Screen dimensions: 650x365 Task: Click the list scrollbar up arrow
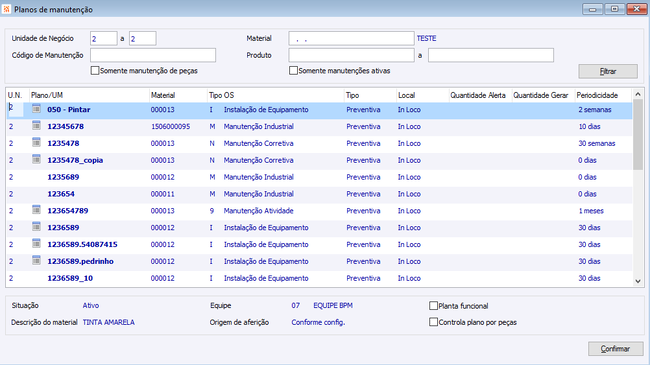[x=638, y=95]
